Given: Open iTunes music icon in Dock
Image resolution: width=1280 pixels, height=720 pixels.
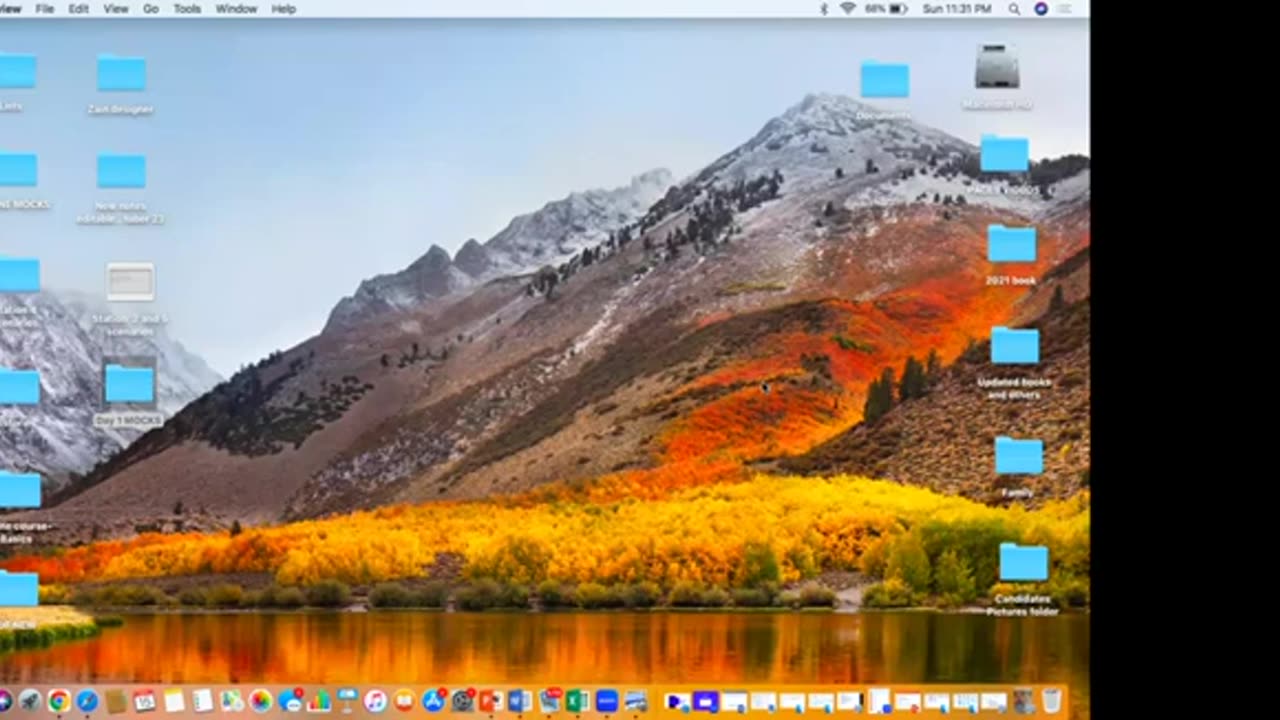Looking at the screenshot, I should 375,701.
